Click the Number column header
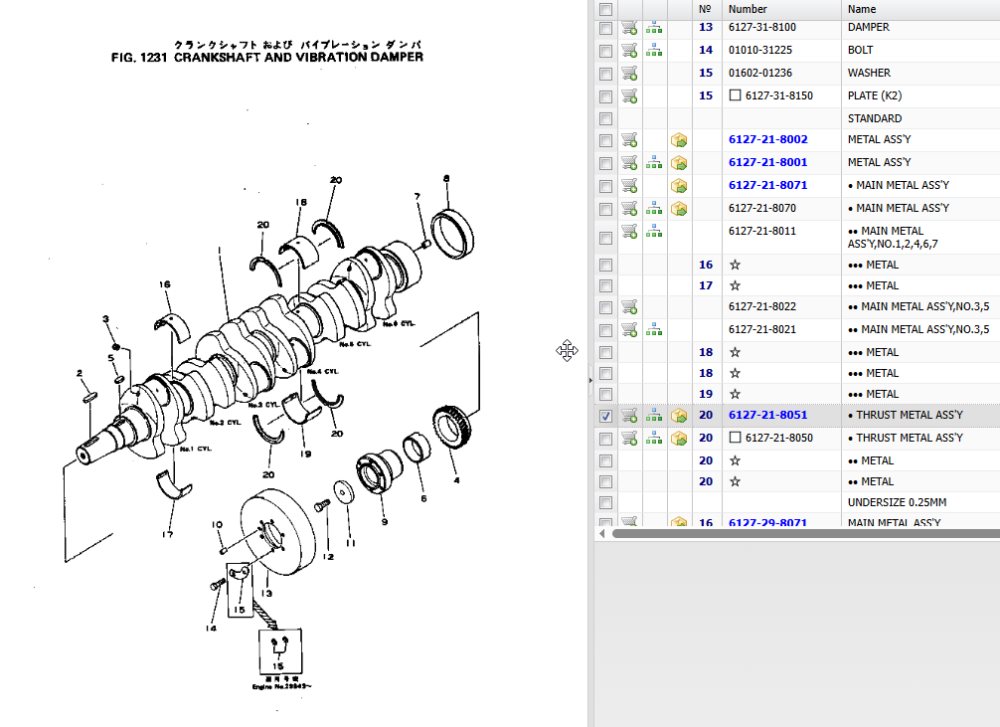Viewport: 1000px width, 727px height. tap(781, 9)
